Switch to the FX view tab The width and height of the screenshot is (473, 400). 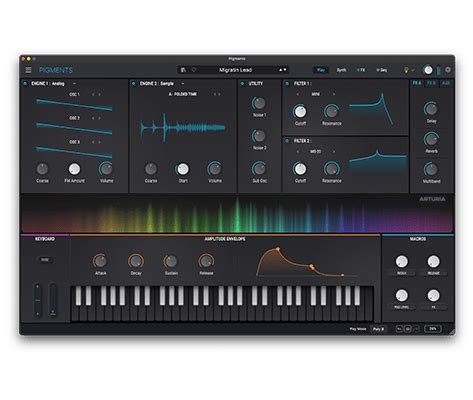361,70
